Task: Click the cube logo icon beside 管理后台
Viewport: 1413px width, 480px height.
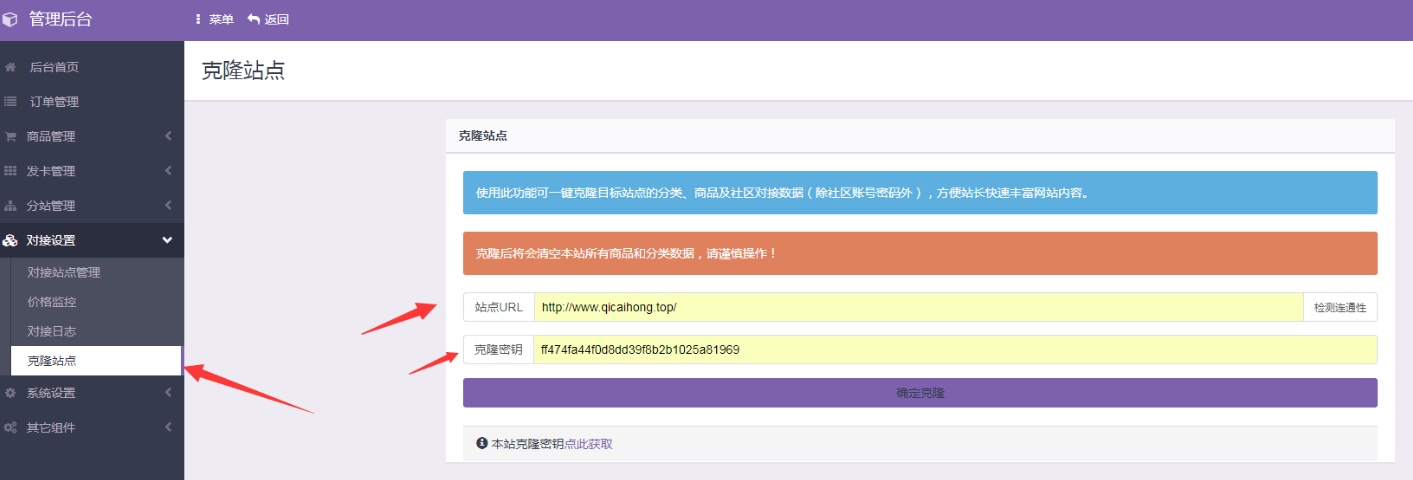Action: pos(11,19)
